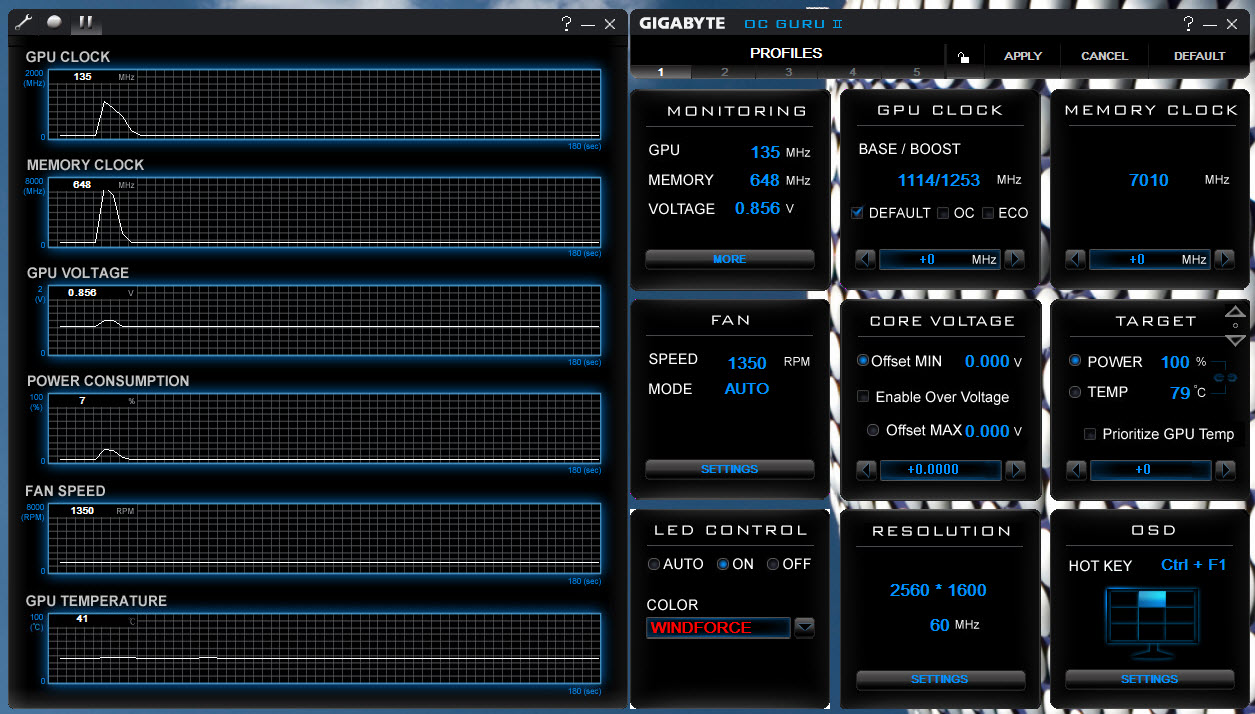This screenshot has height=714, width=1255.
Task: Switch to profile 2
Action: pos(725,72)
